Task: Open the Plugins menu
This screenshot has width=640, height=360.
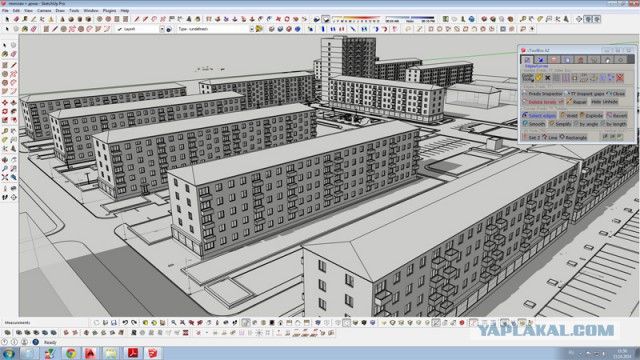Action: coord(109,11)
